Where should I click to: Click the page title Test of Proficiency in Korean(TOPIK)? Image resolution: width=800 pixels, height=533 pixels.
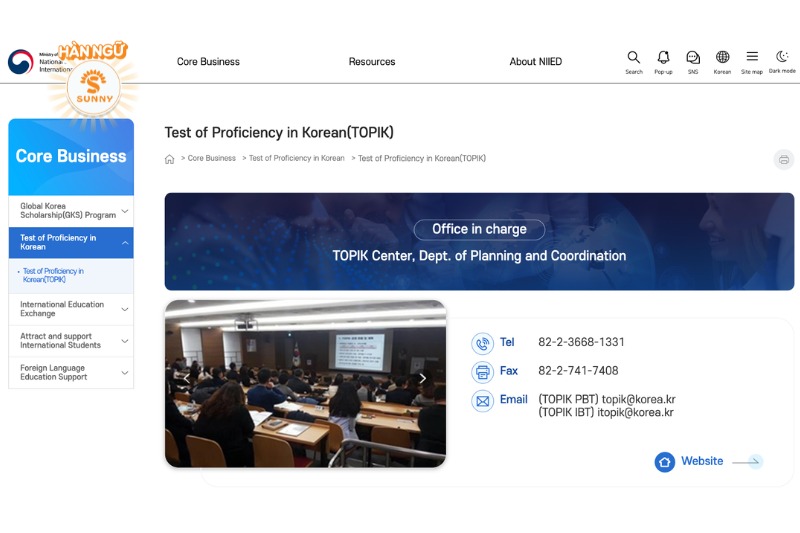(x=279, y=133)
